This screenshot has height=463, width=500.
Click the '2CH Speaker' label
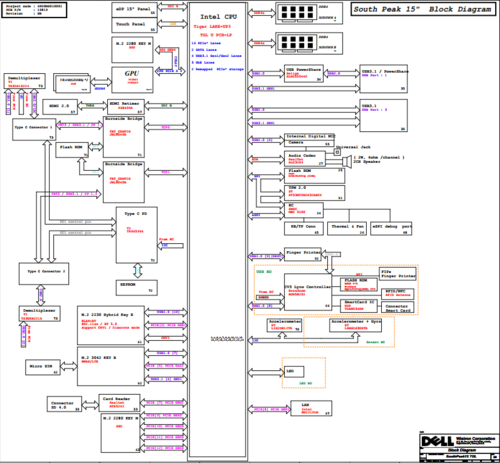pyautogui.click(x=367, y=162)
